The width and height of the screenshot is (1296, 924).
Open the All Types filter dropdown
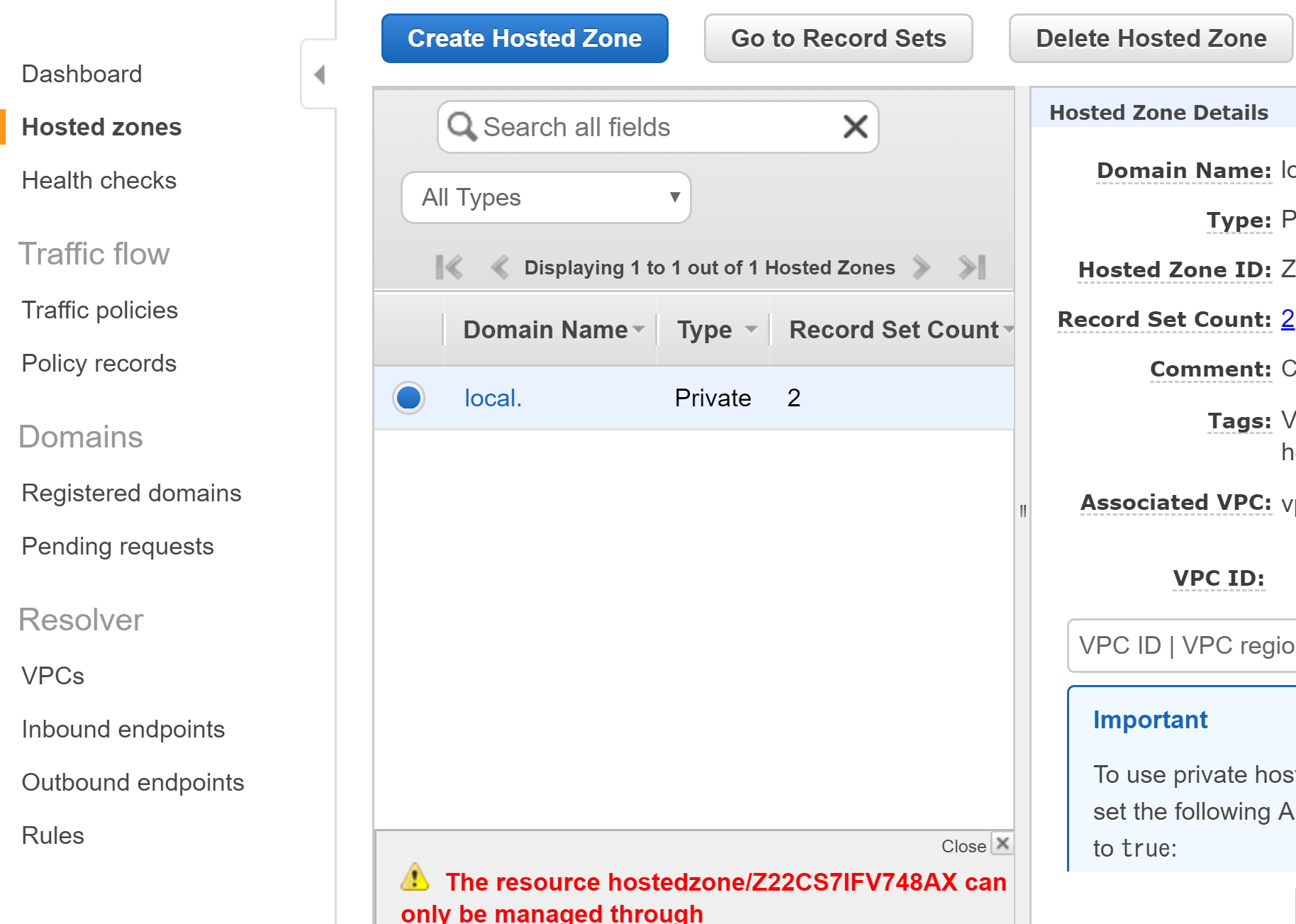546,198
